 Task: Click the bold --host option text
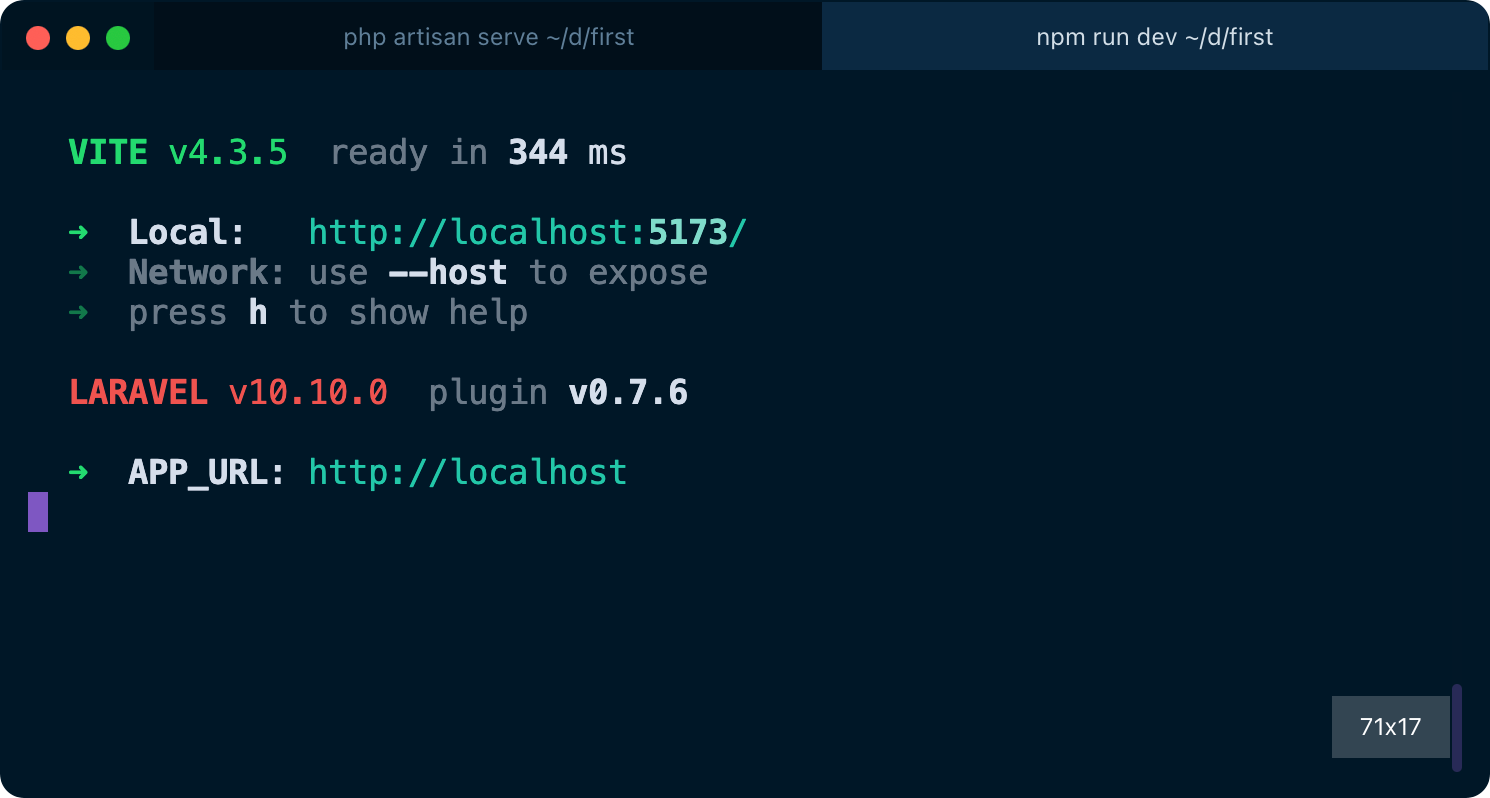tap(447, 273)
